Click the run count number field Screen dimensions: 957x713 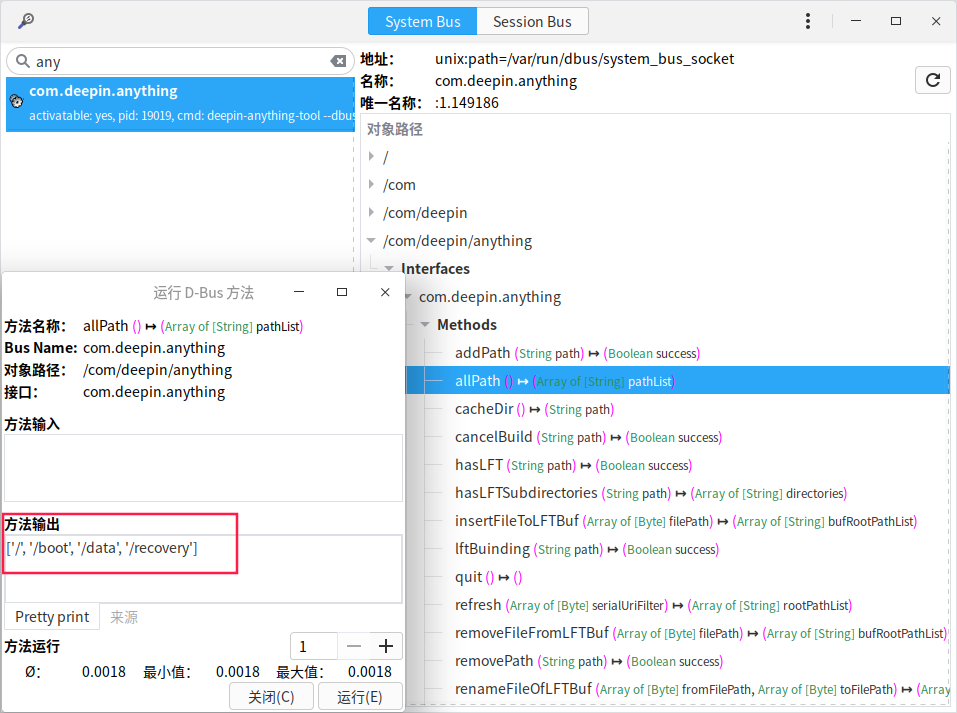click(314, 646)
